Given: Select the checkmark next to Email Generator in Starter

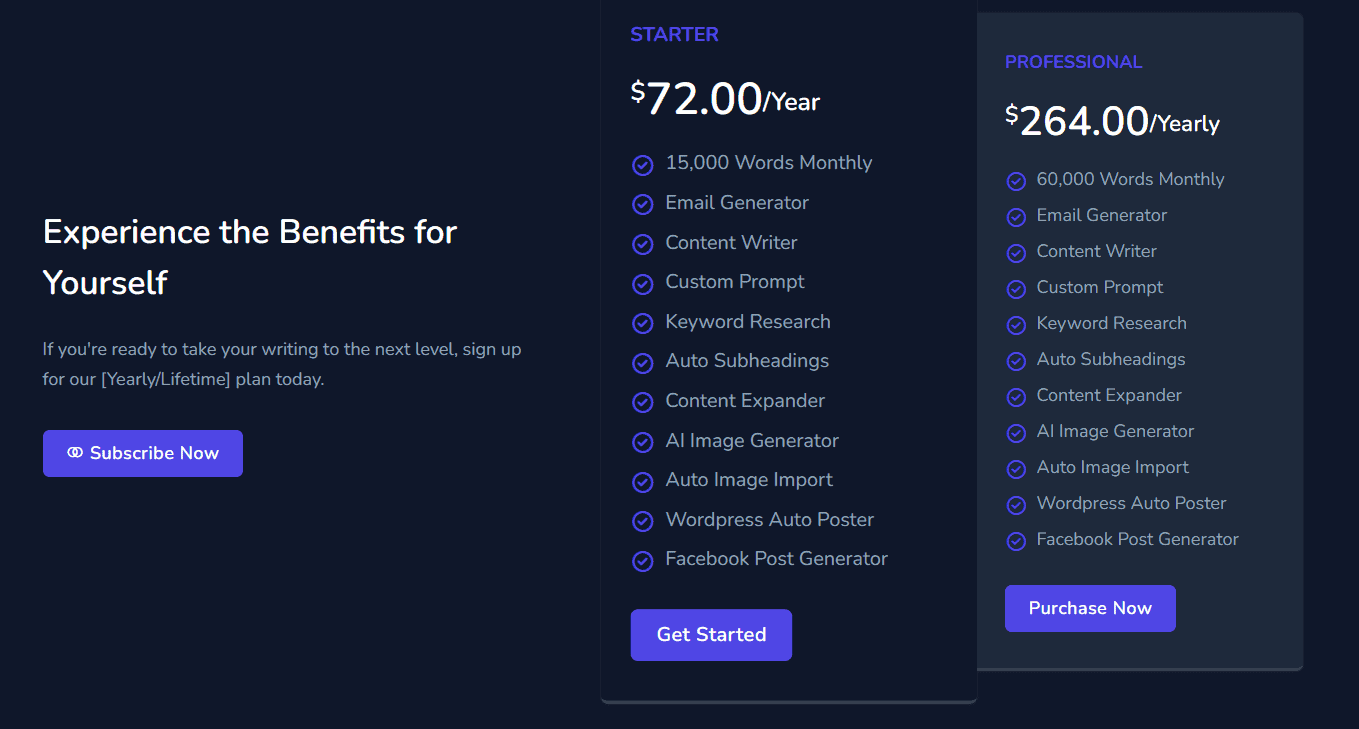Looking at the screenshot, I should [x=642, y=204].
